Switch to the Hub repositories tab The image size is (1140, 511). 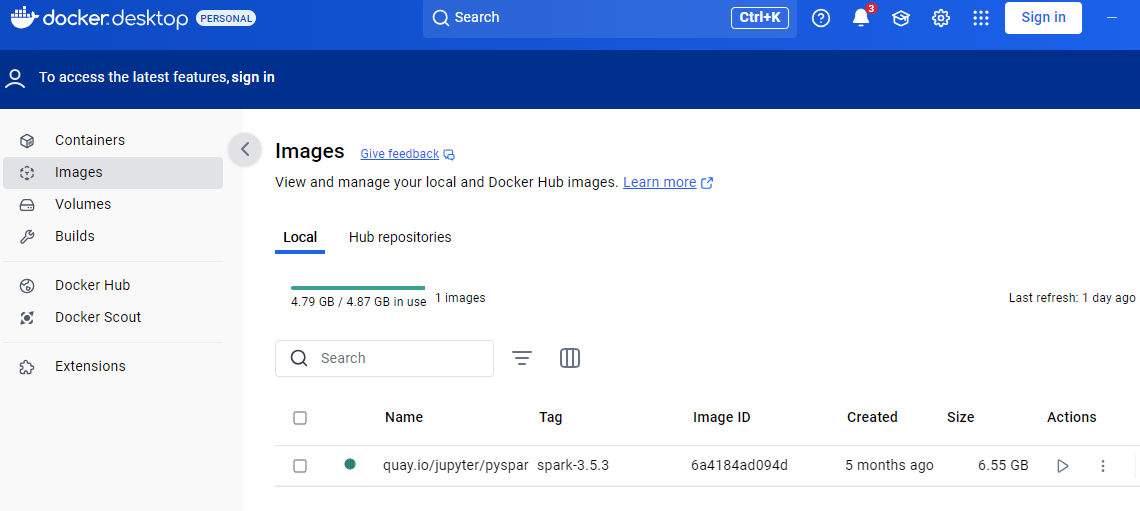[400, 238]
